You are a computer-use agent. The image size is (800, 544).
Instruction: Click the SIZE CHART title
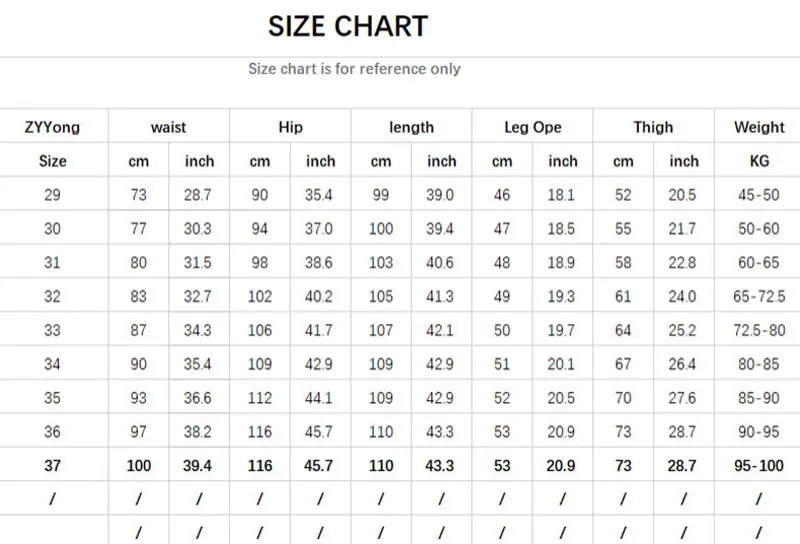coord(348,26)
